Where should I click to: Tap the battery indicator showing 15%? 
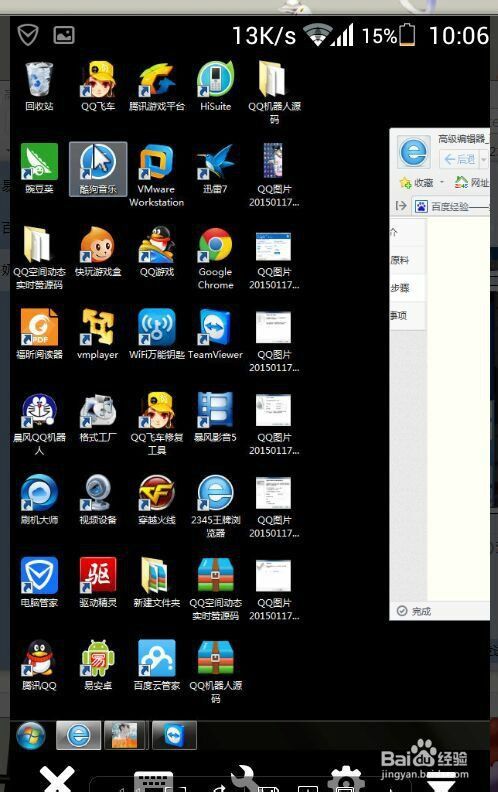point(388,35)
